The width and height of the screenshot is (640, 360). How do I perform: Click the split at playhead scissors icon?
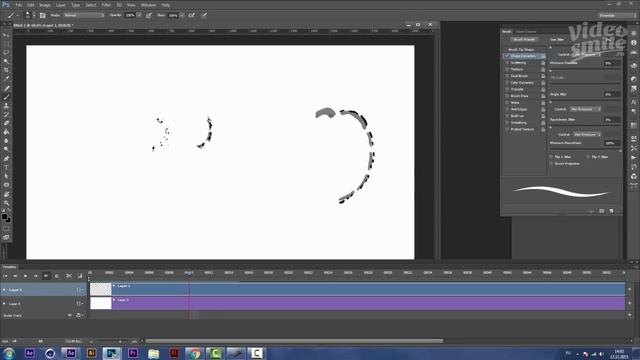tap(69, 276)
